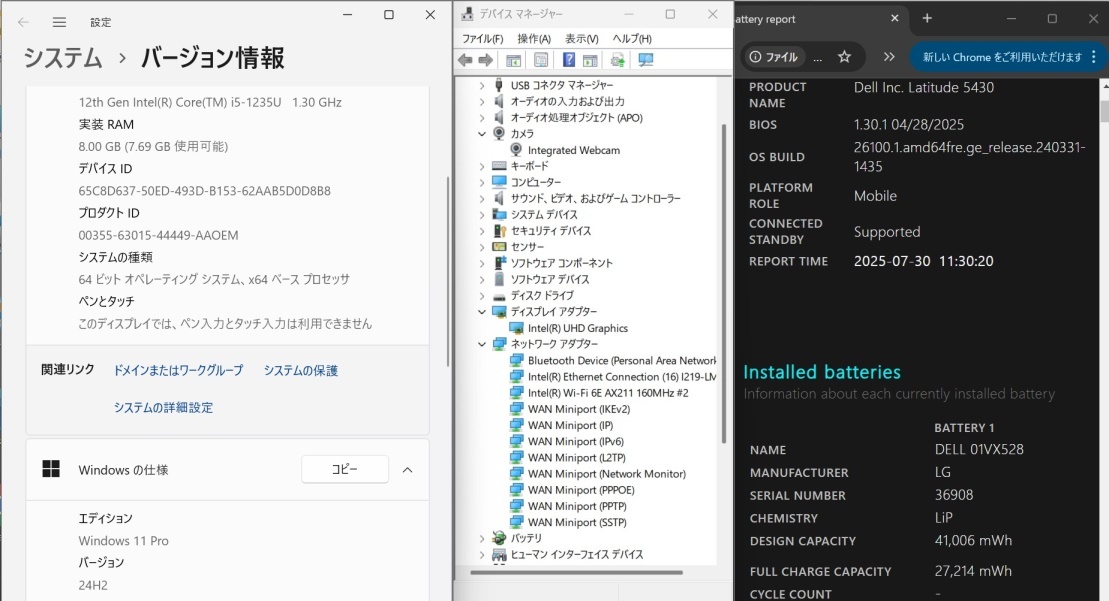Click Scan for hardware changes monitor icon

pyautogui.click(x=645, y=60)
